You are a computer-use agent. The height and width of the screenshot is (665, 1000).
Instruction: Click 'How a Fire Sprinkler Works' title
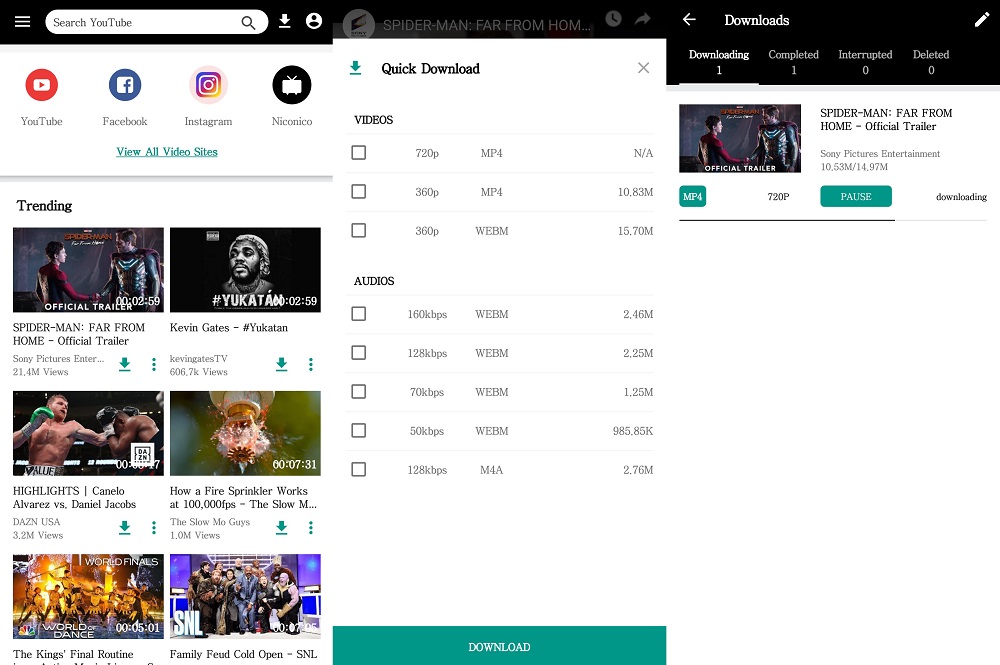click(x=243, y=497)
